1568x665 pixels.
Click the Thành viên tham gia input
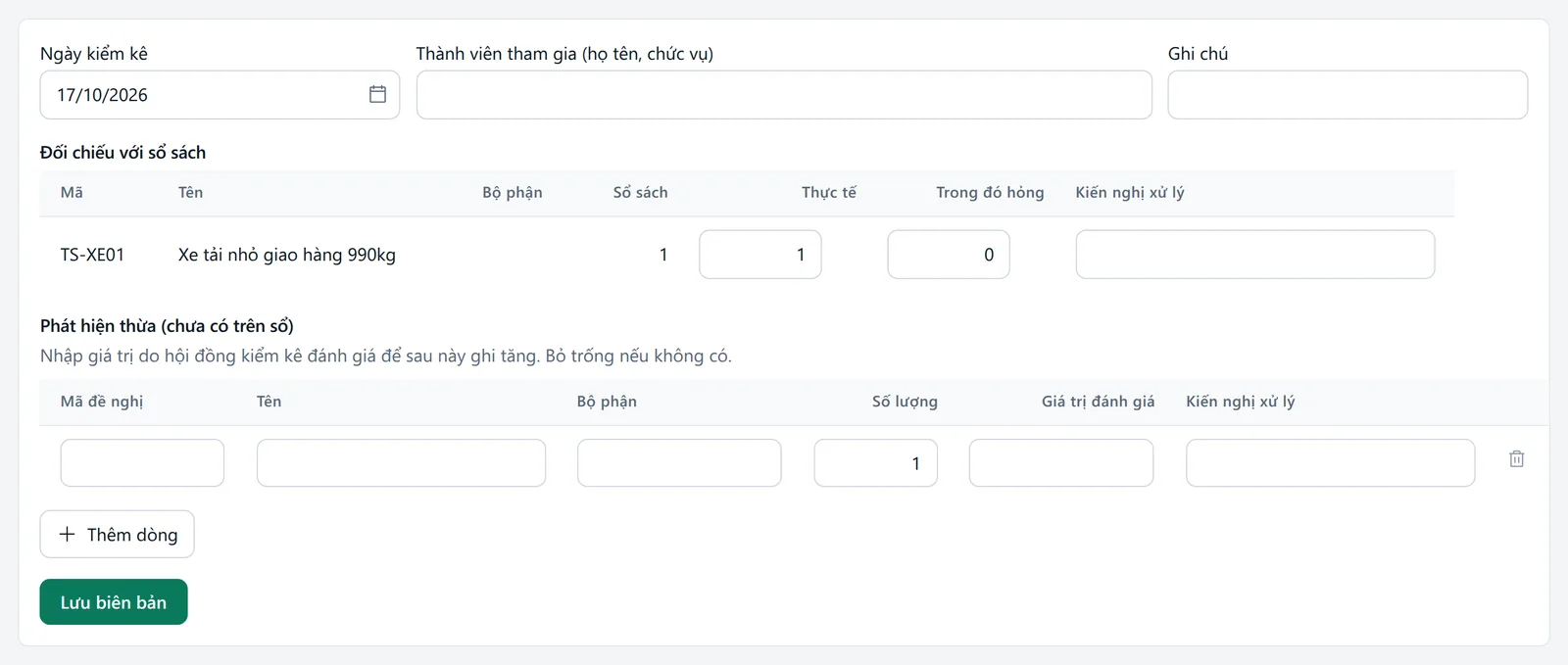[784, 95]
